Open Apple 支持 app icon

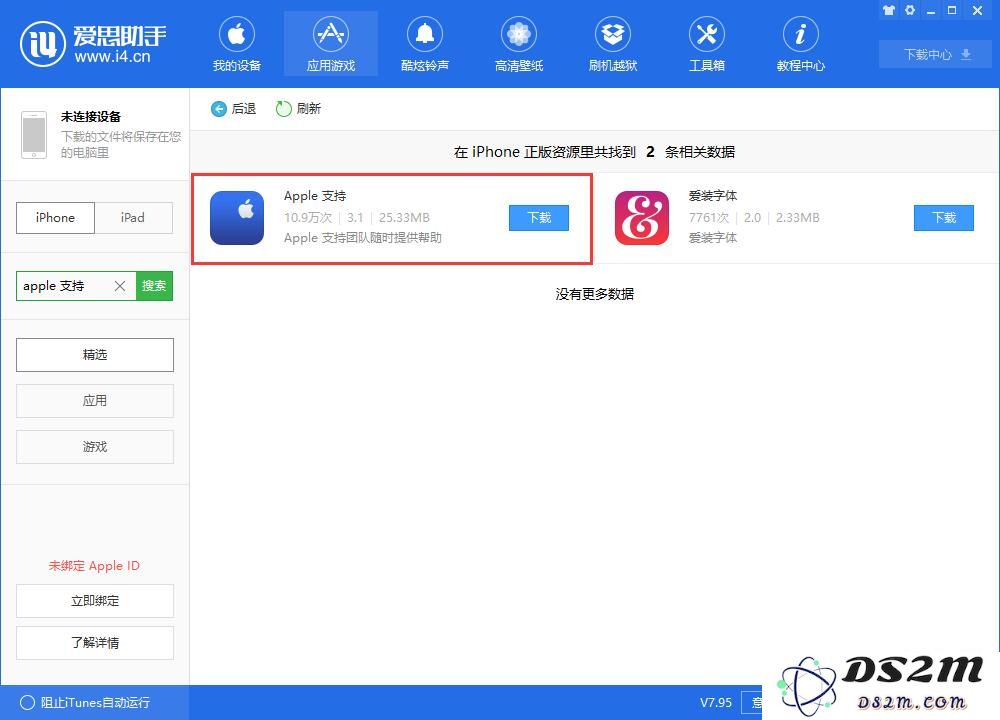[x=237, y=218]
